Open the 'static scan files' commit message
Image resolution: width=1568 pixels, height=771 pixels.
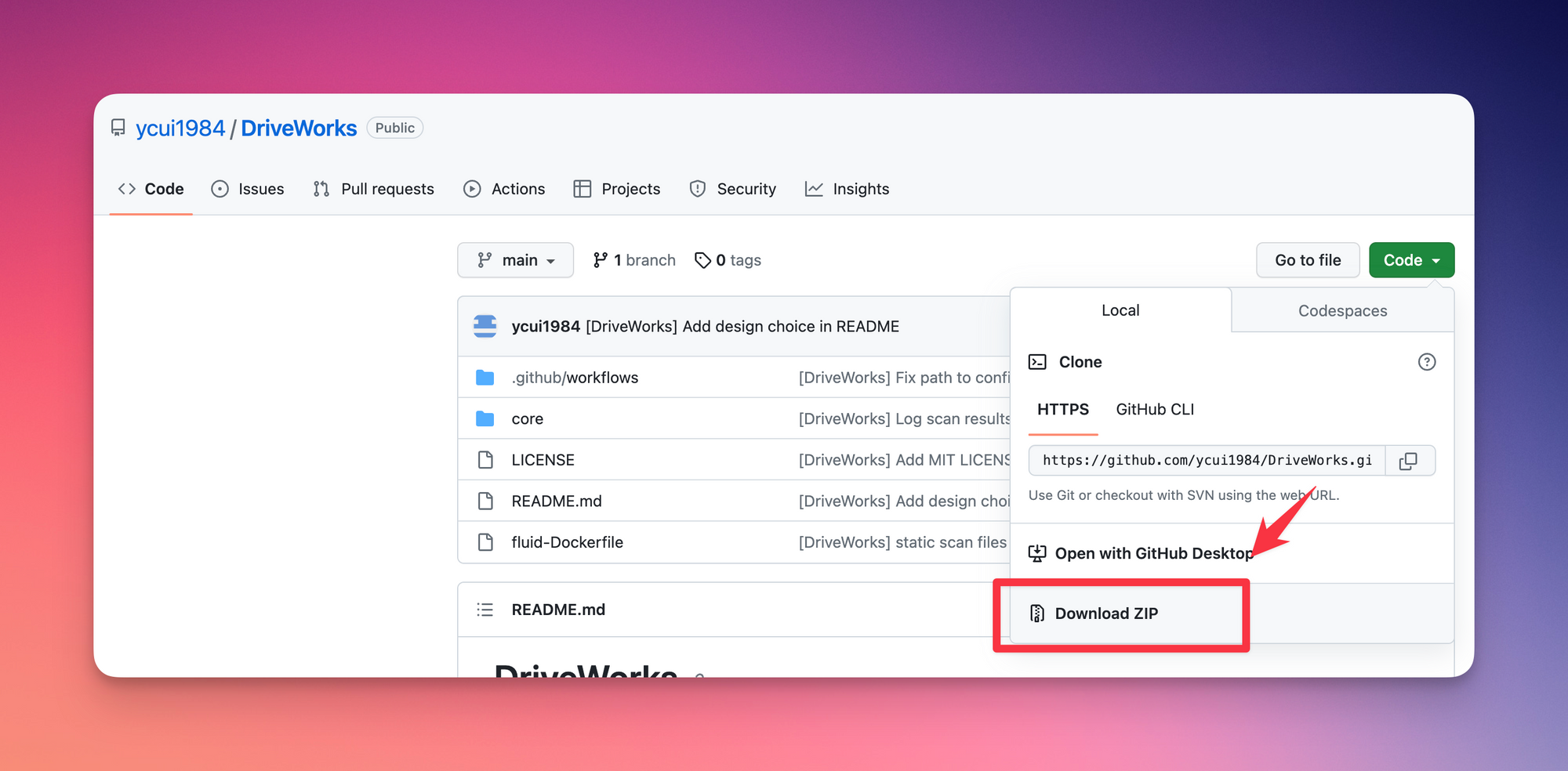click(902, 542)
